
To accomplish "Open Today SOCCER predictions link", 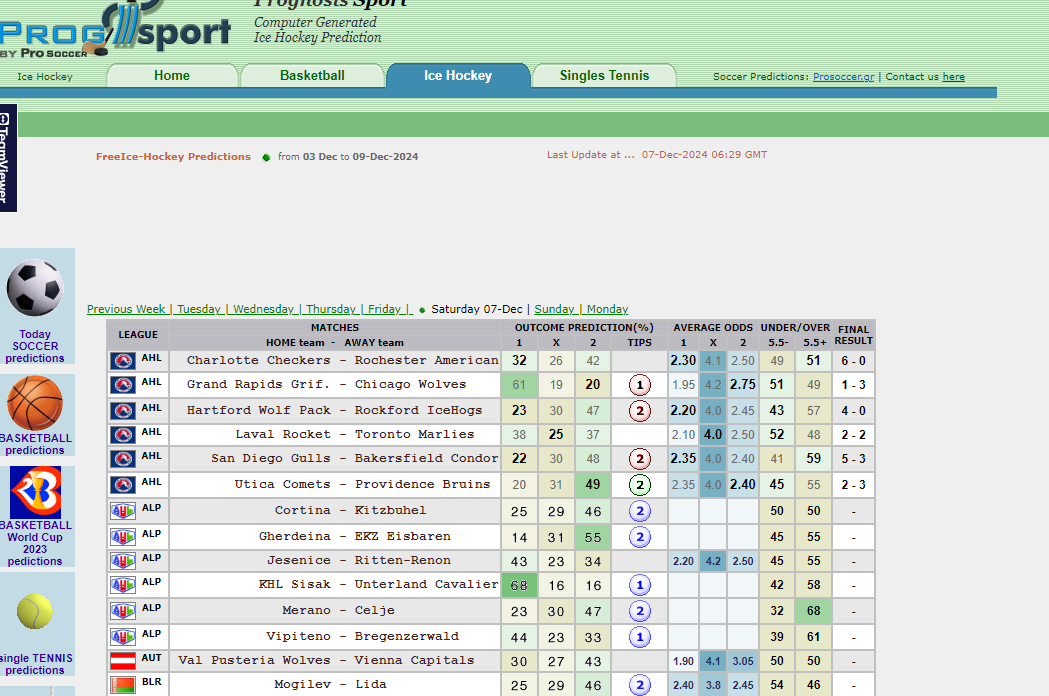I will (35, 346).
